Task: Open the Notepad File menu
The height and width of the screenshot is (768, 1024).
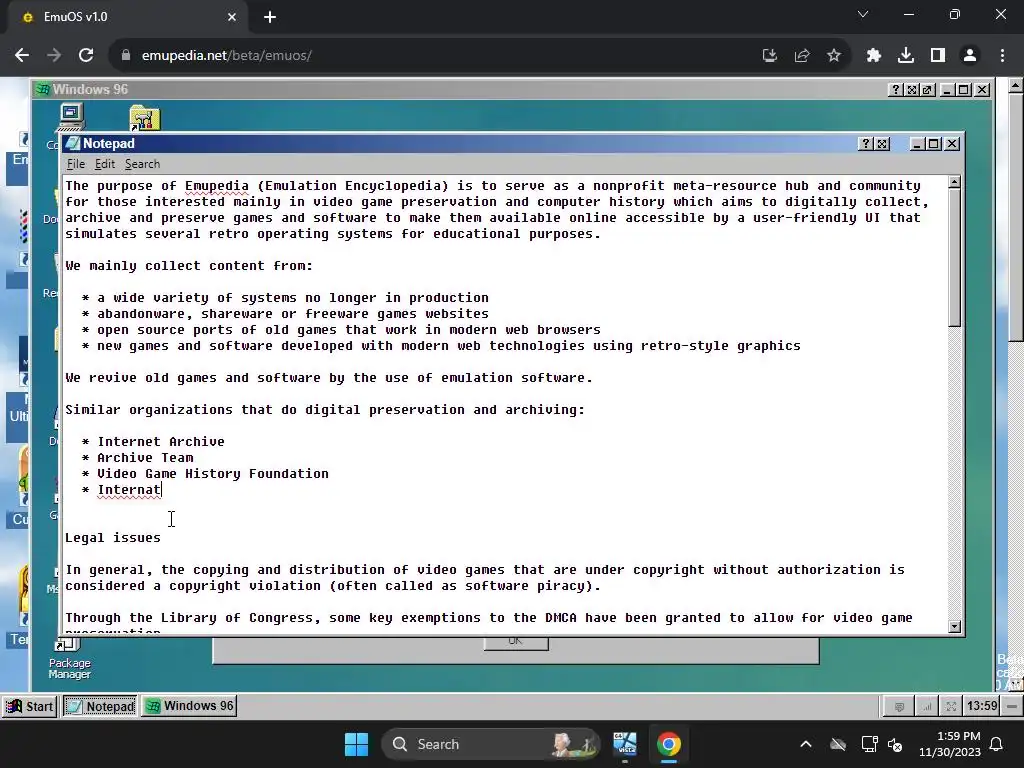Action: click(x=76, y=164)
